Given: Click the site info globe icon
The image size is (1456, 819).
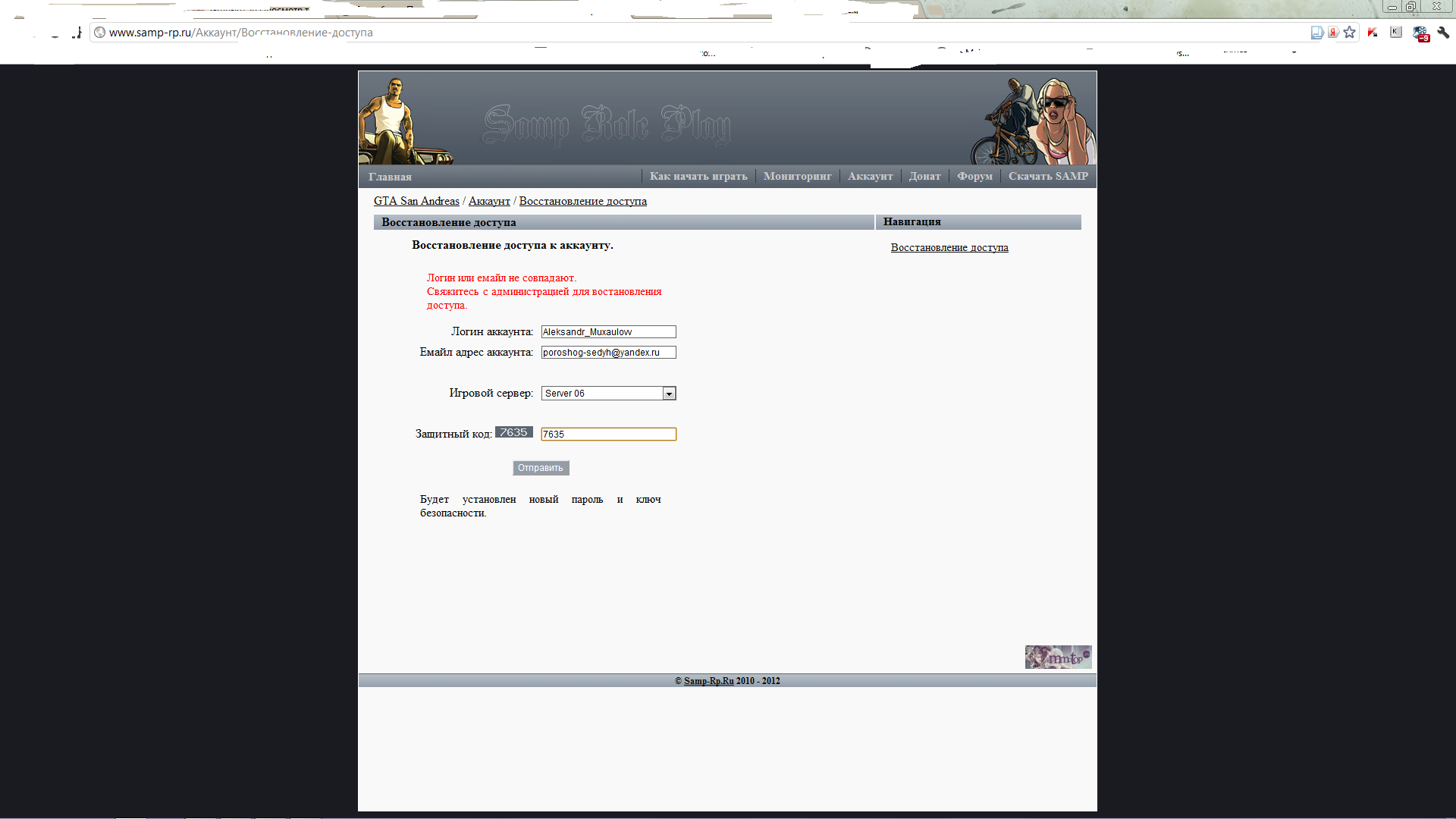Looking at the screenshot, I should point(99,33).
